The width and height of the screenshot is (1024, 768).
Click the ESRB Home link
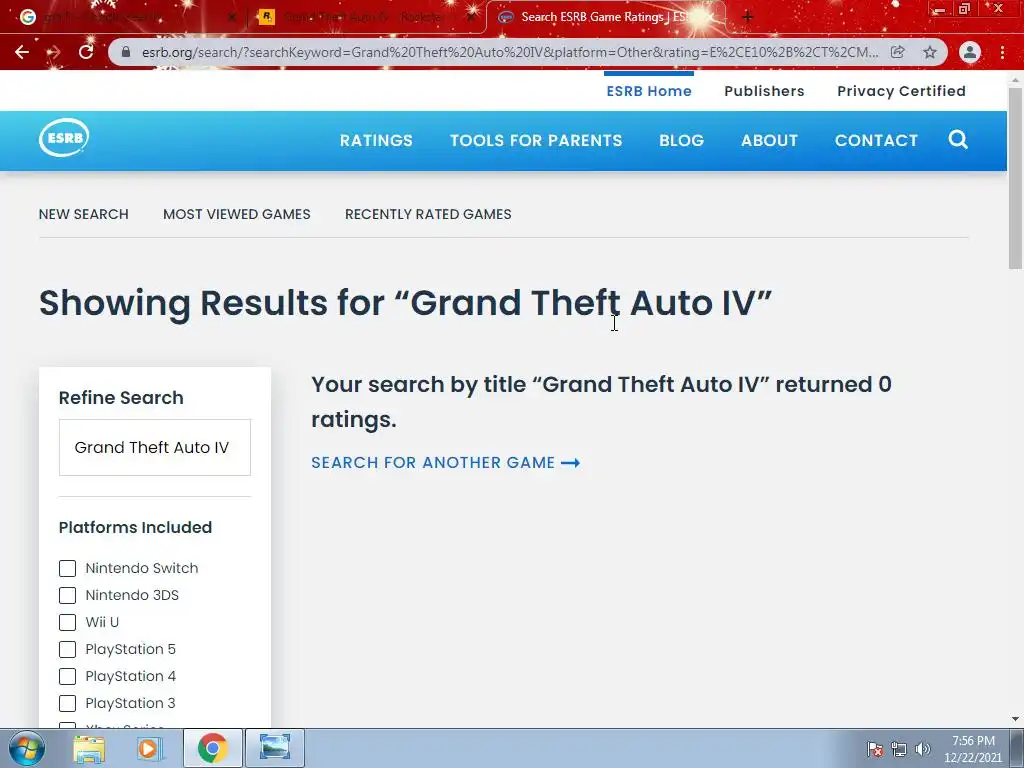pos(648,91)
